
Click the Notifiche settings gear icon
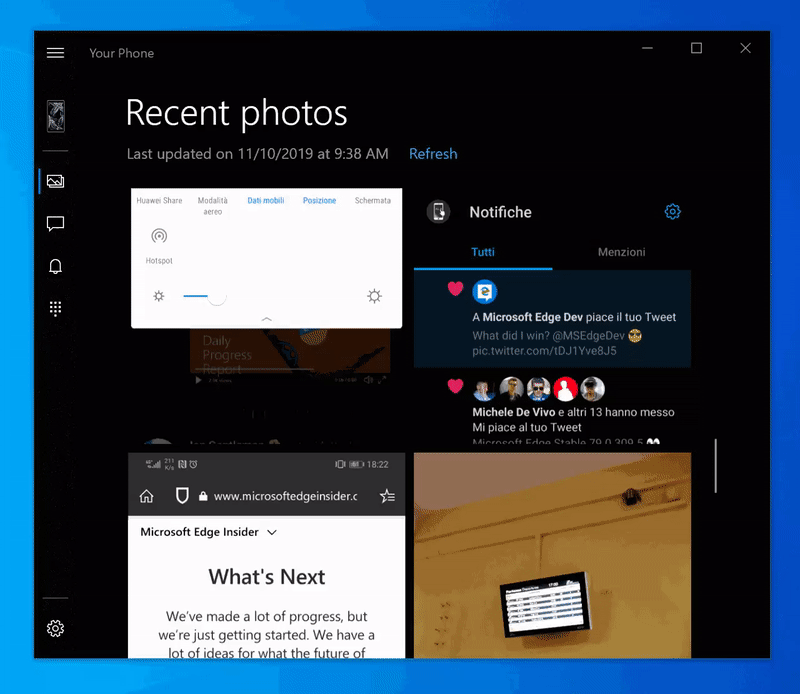point(672,212)
